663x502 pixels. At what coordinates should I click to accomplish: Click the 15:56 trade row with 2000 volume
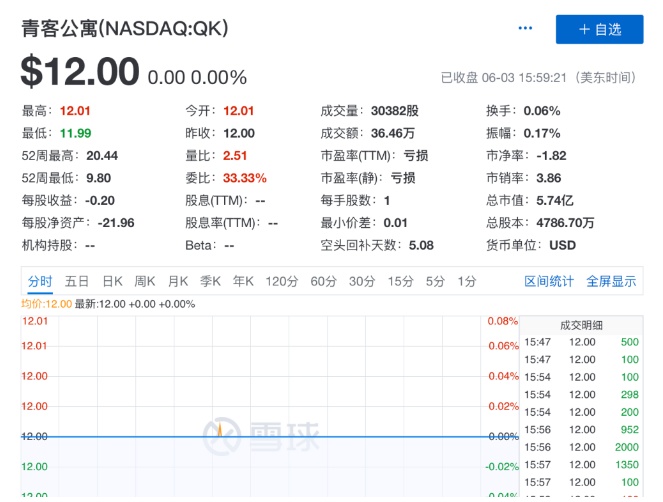[x=582, y=447]
